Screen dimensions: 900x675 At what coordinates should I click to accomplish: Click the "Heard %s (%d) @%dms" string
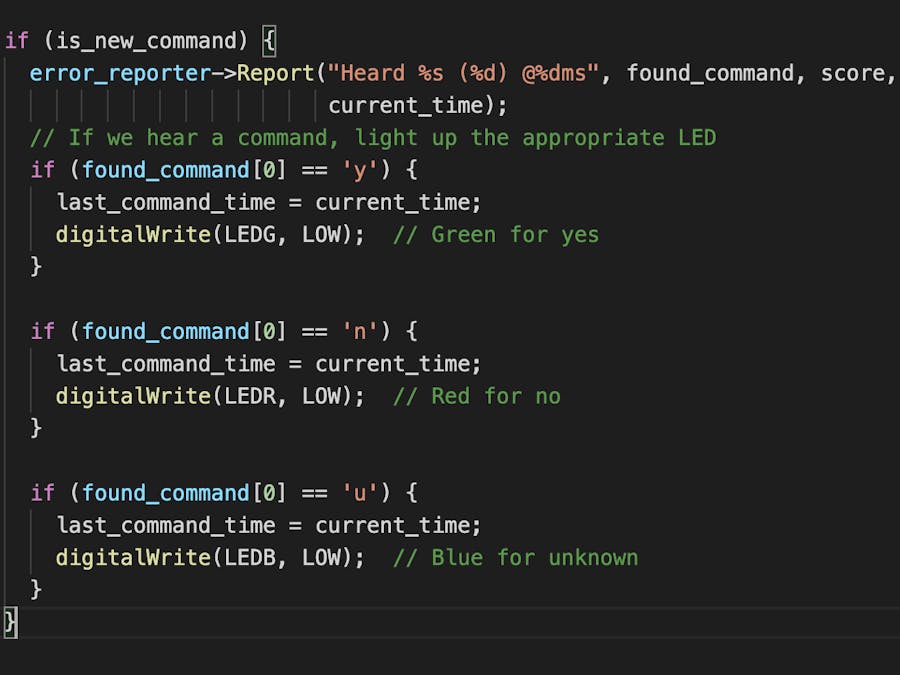point(463,73)
